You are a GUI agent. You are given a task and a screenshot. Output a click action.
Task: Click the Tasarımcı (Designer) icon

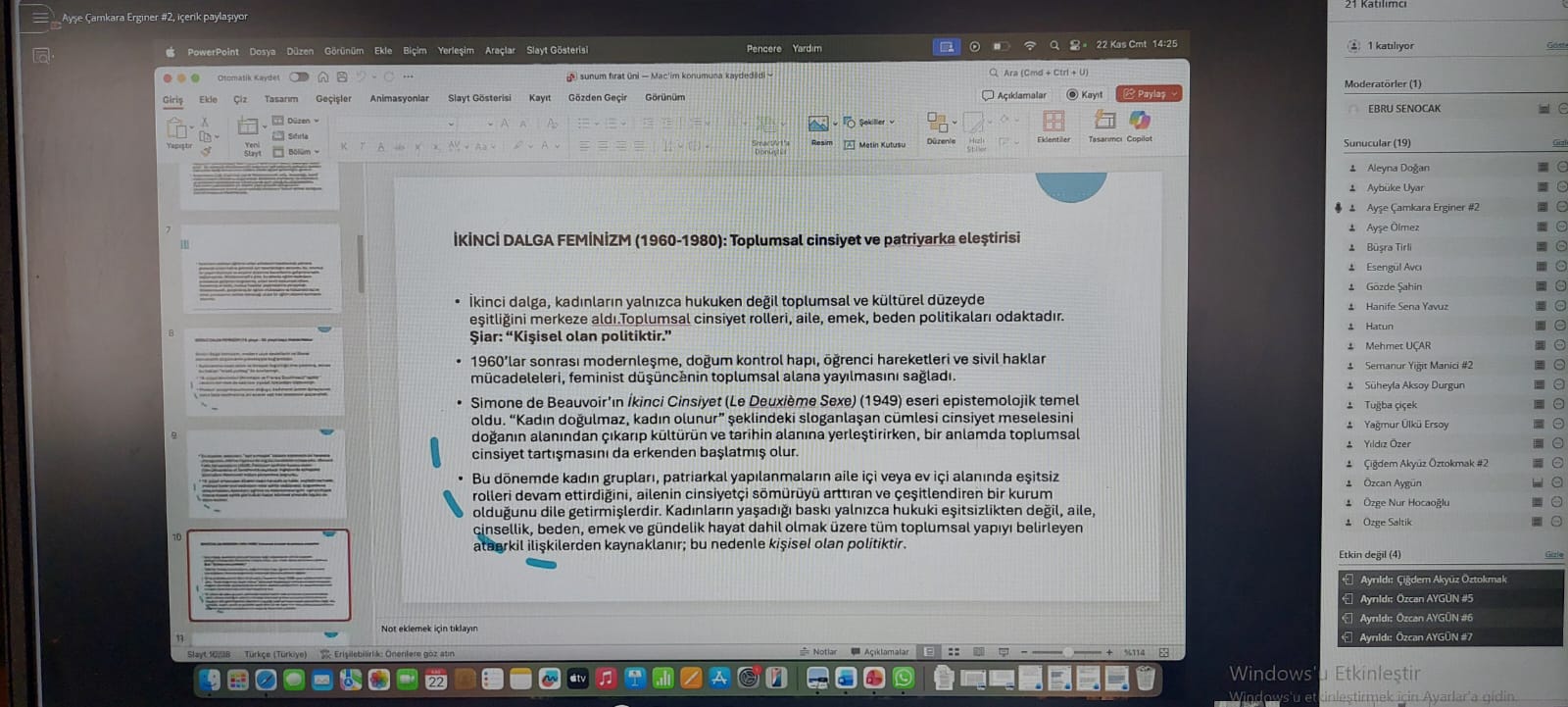tap(1104, 122)
